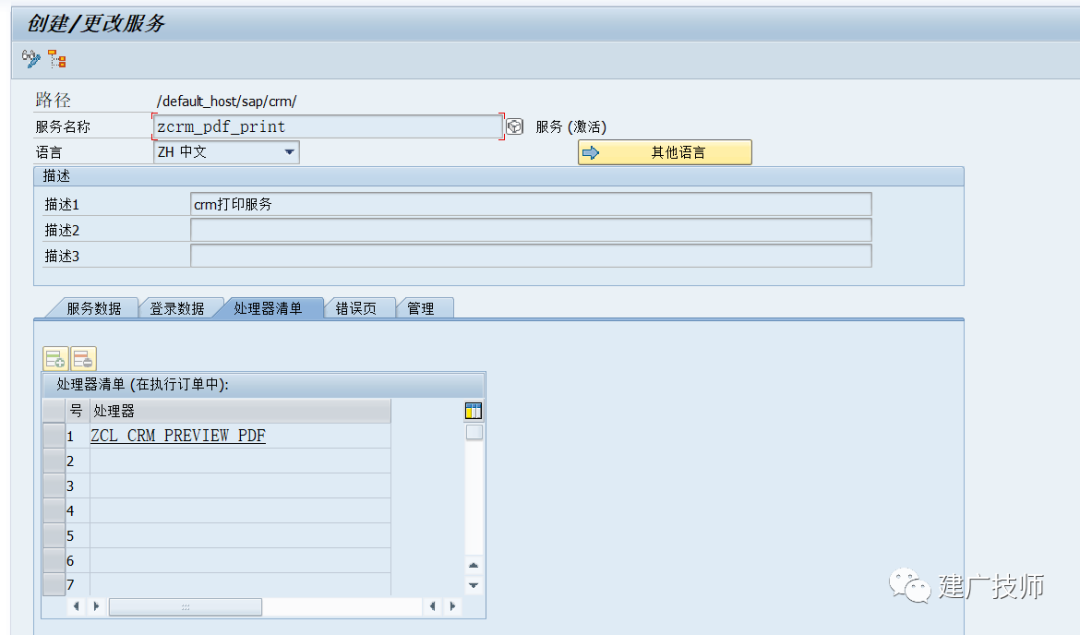Click the left arrow of right horizontal scrollbar
Screen dimensions: 1080x635
click(433, 606)
